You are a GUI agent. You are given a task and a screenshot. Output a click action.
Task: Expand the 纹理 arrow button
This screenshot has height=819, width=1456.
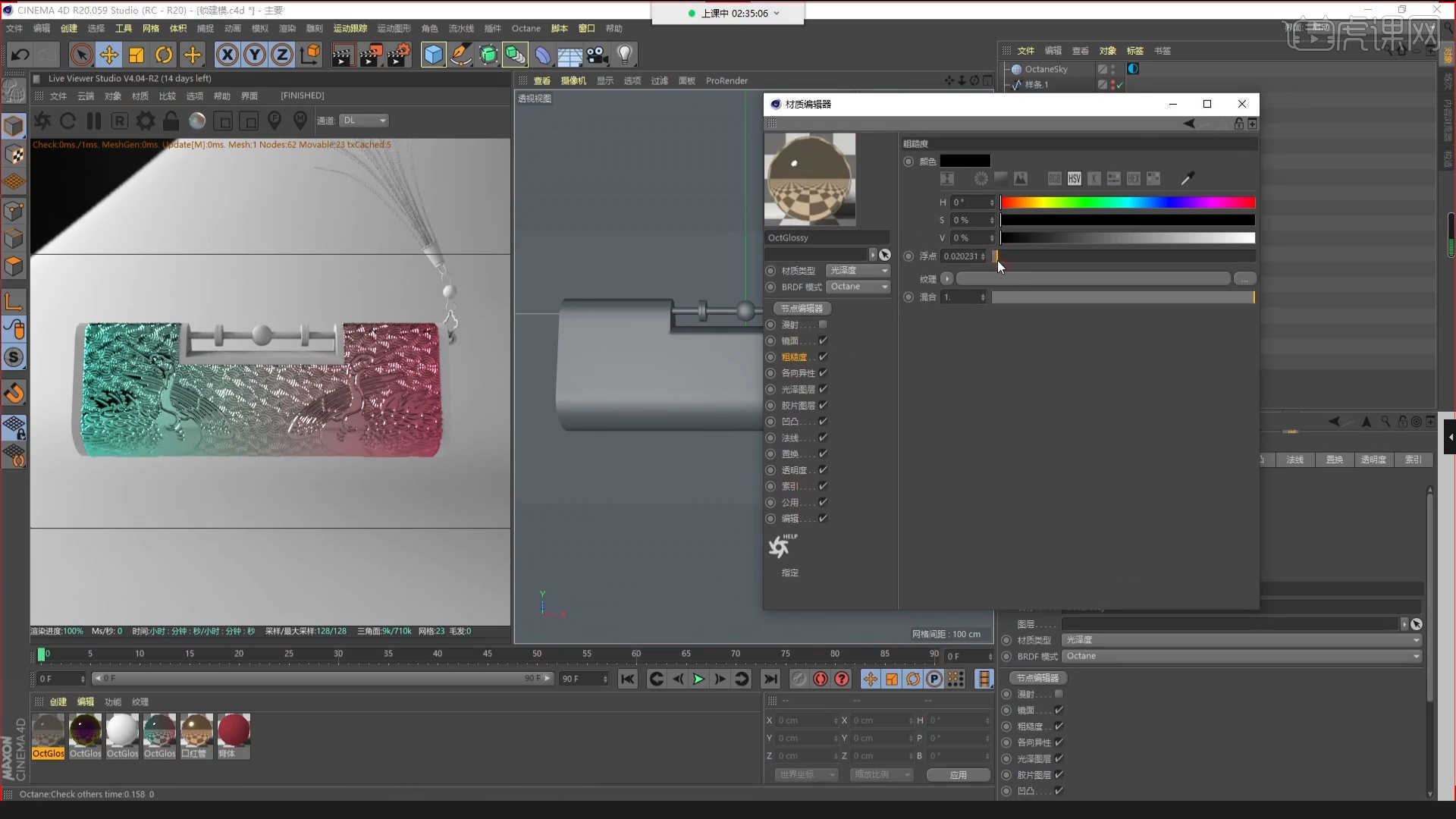947,279
